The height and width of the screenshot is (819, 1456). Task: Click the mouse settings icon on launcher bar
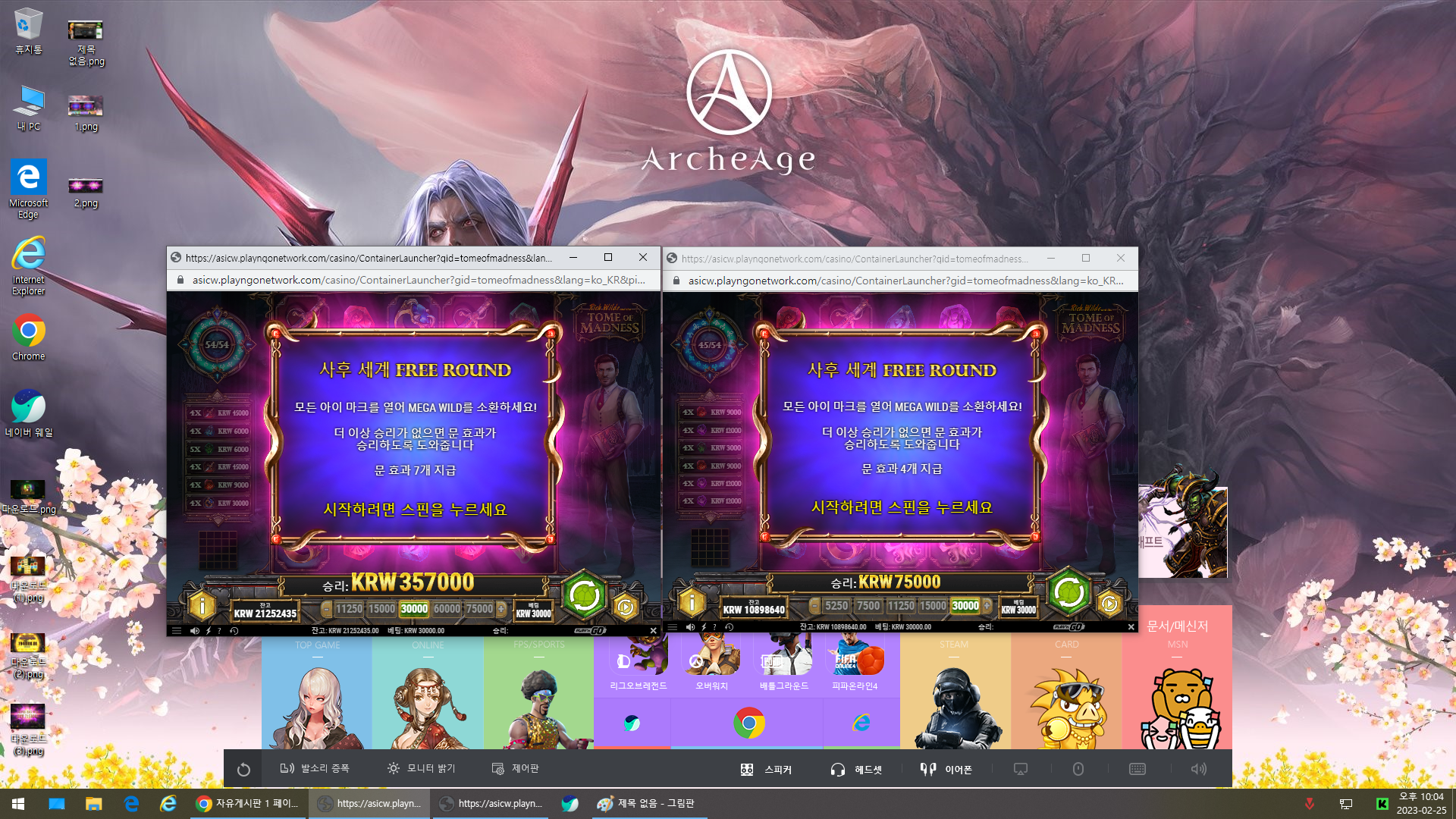point(1078,769)
